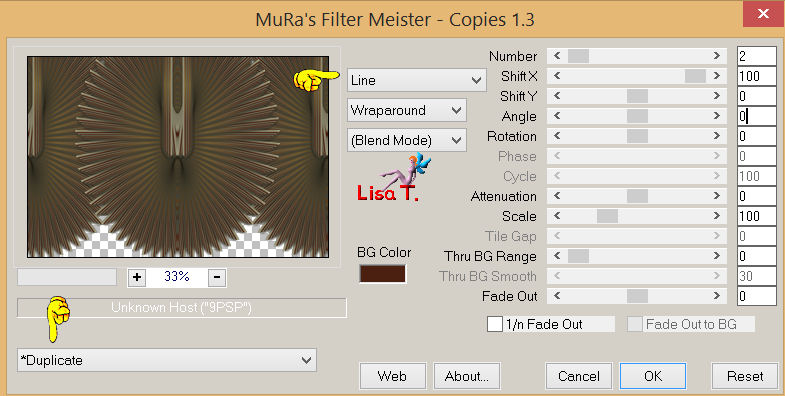The image size is (785, 396).
Task: Open the About... dialog
Action: (467, 376)
